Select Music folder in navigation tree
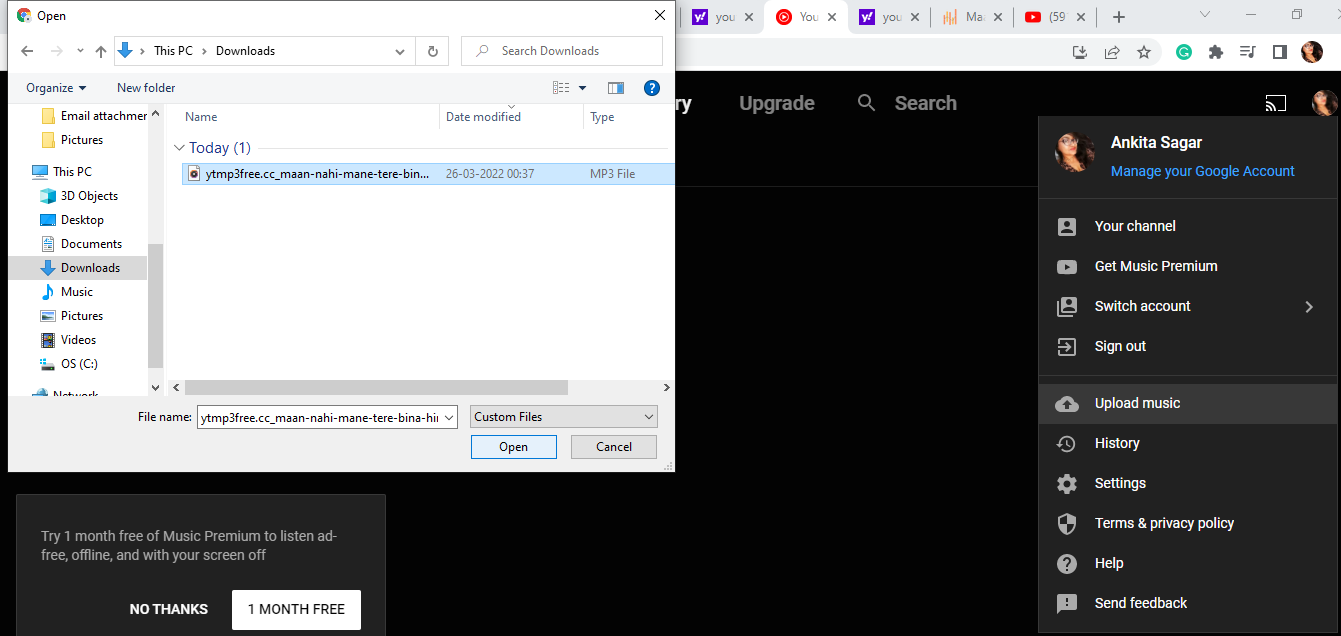This screenshot has height=636, width=1341. (x=77, y=292)
